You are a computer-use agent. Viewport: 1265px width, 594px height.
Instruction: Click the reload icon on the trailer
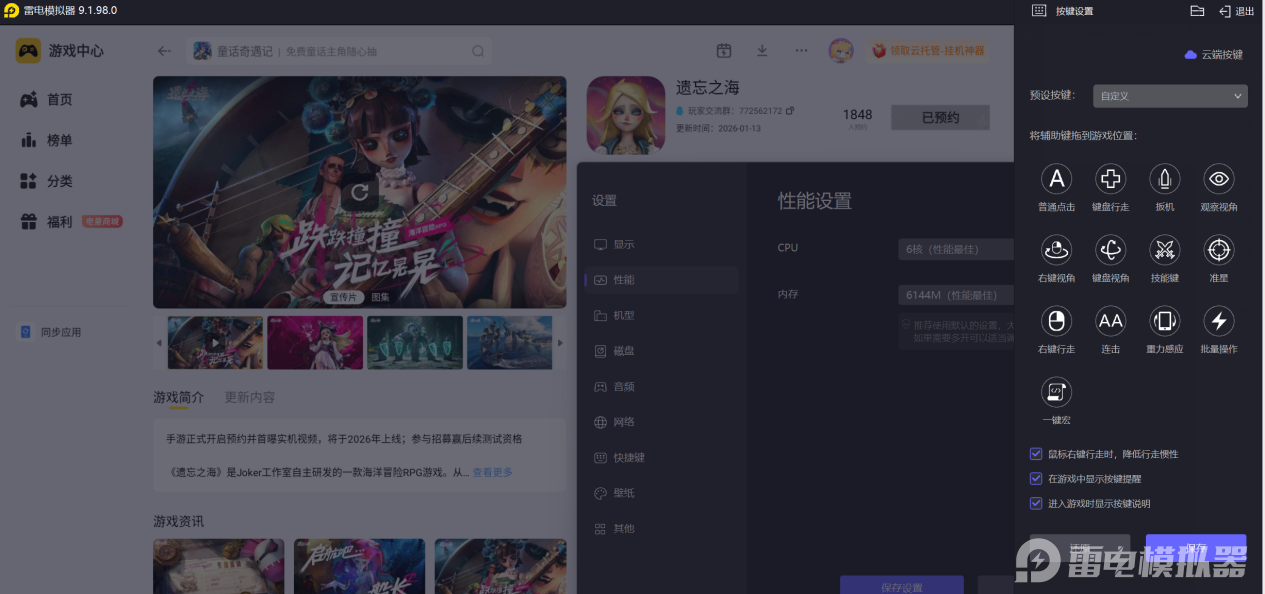[360, 192]
